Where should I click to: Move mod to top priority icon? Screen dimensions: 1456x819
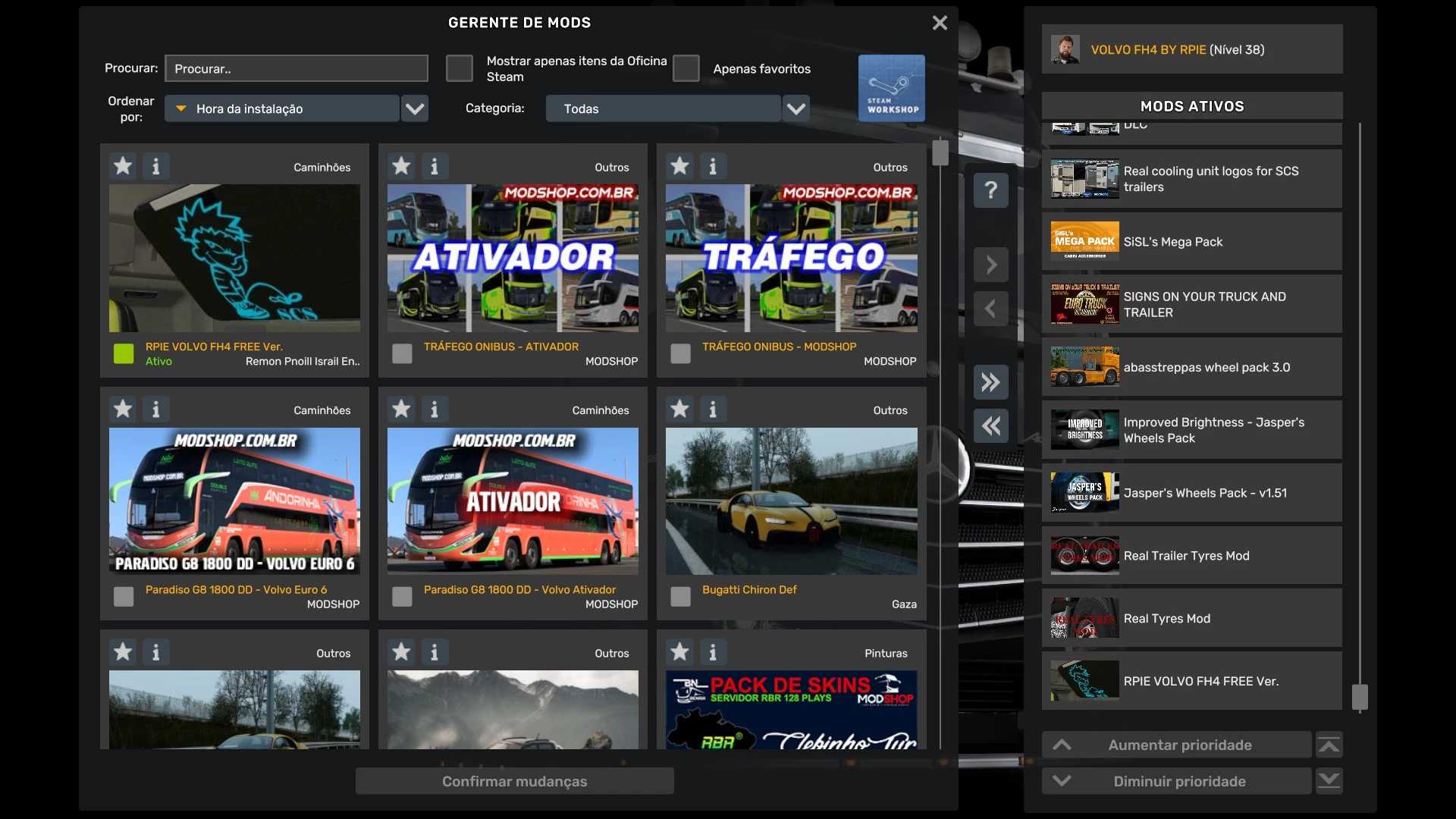(1329, 745)
